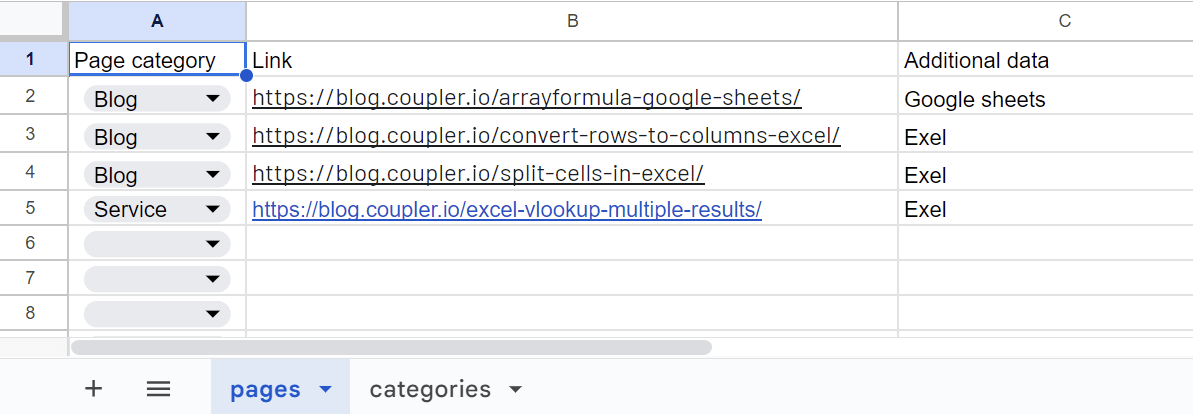Expand the Service dropdown in row 5
Image resolution: width=1193 pixels, height=414 pixels.
(x=212, y=209)
